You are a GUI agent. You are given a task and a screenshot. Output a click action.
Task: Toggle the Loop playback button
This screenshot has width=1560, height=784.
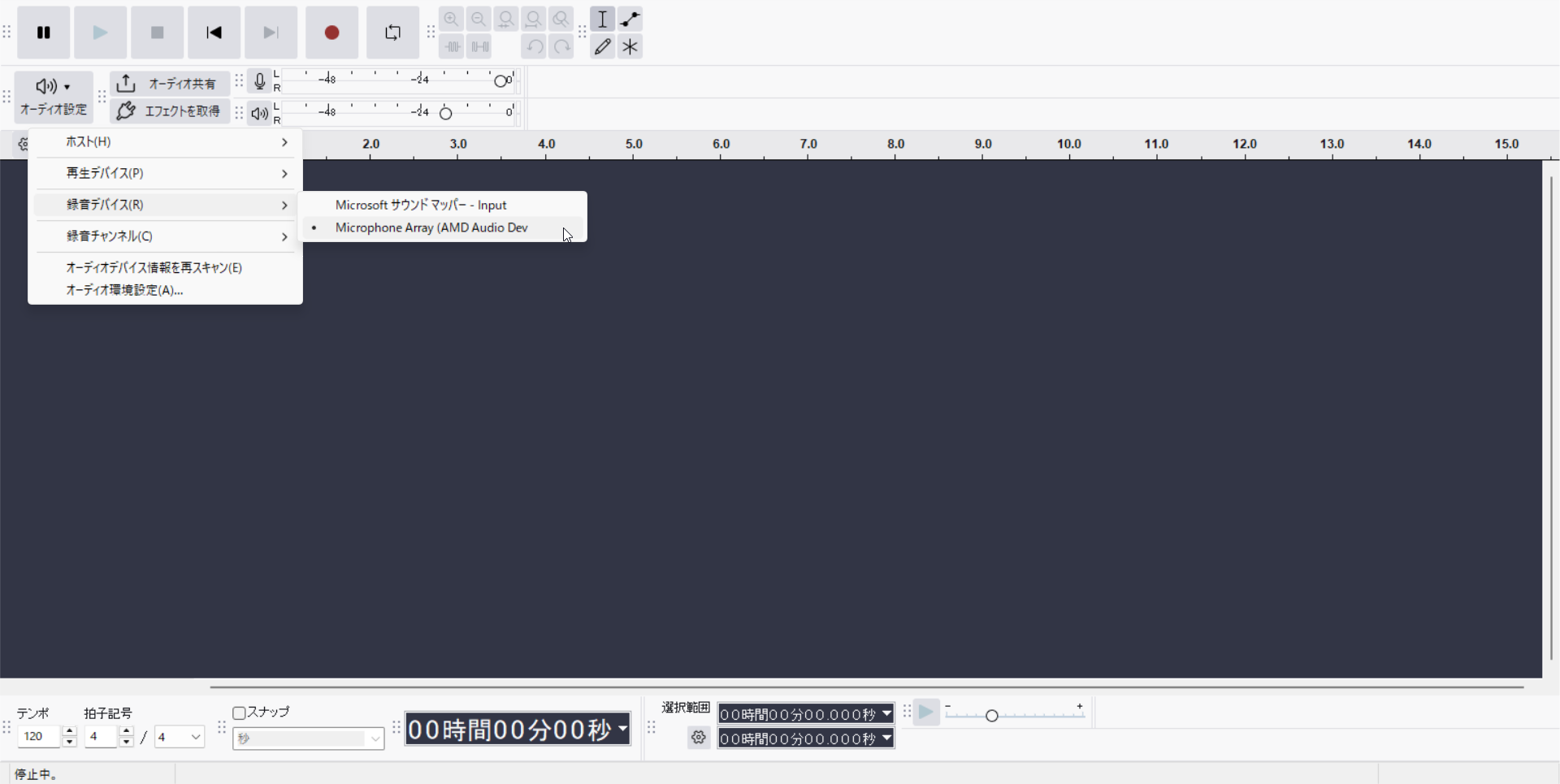tap(392, 32)
